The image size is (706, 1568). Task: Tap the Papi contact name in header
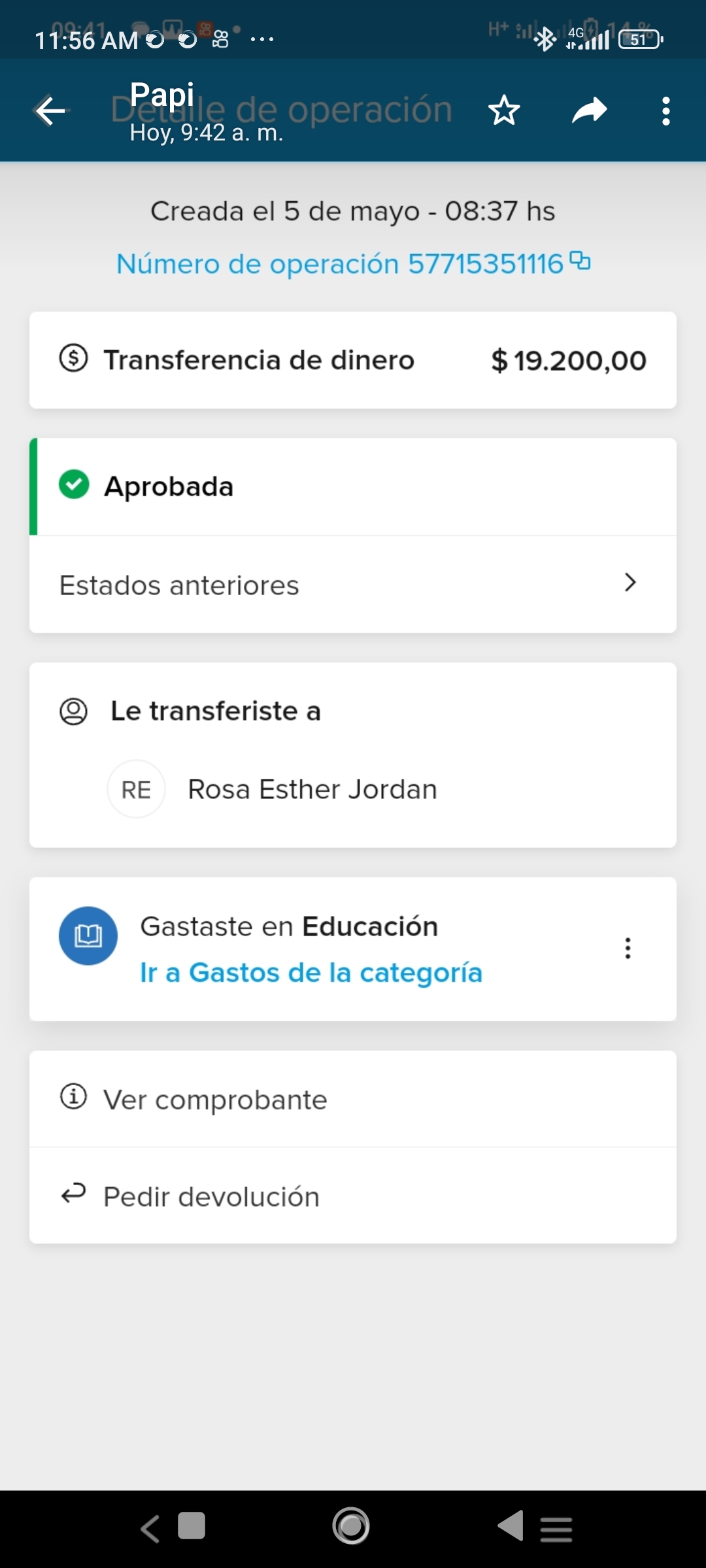162,95
